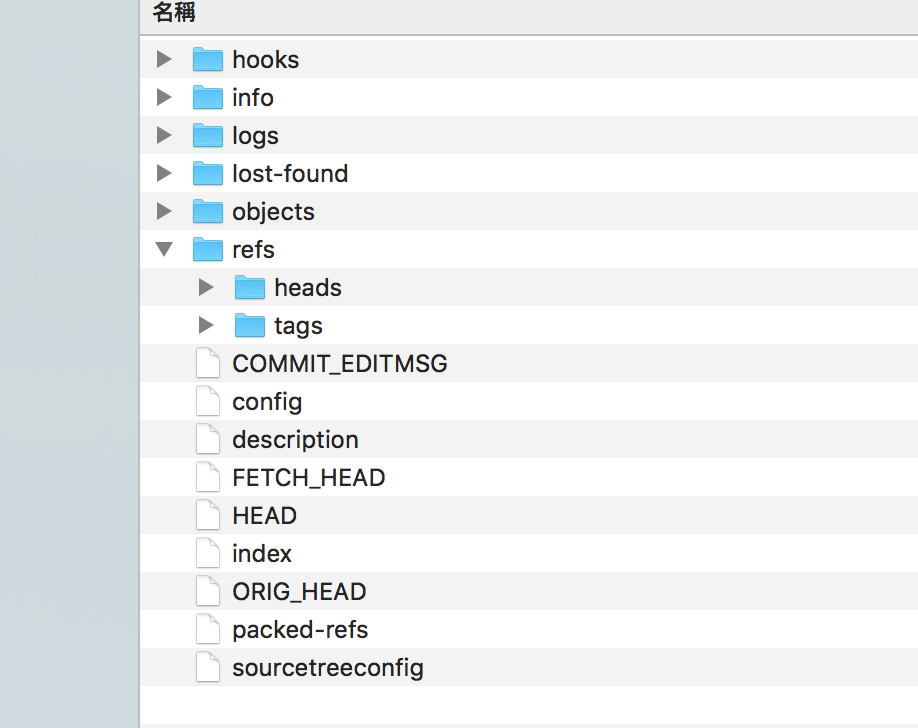Image resolution: width=918 pixels, height=728 pixels.
Task: Select the config file
Action: 266,401
